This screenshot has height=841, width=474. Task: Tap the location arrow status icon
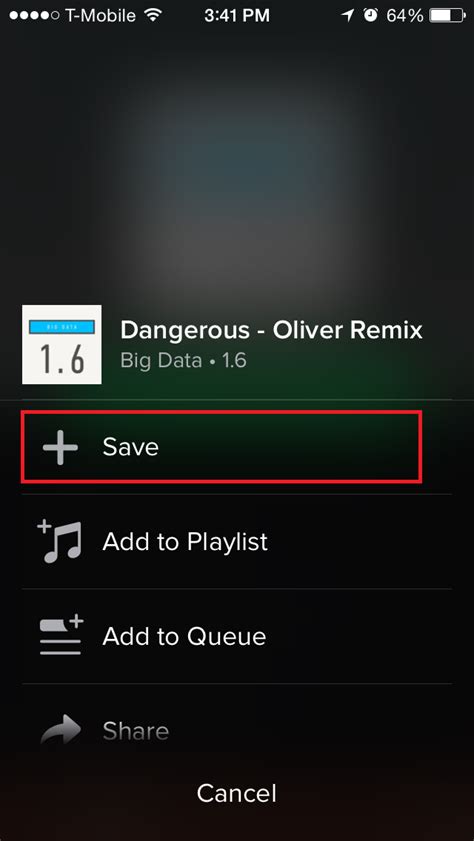coord(348,16)
